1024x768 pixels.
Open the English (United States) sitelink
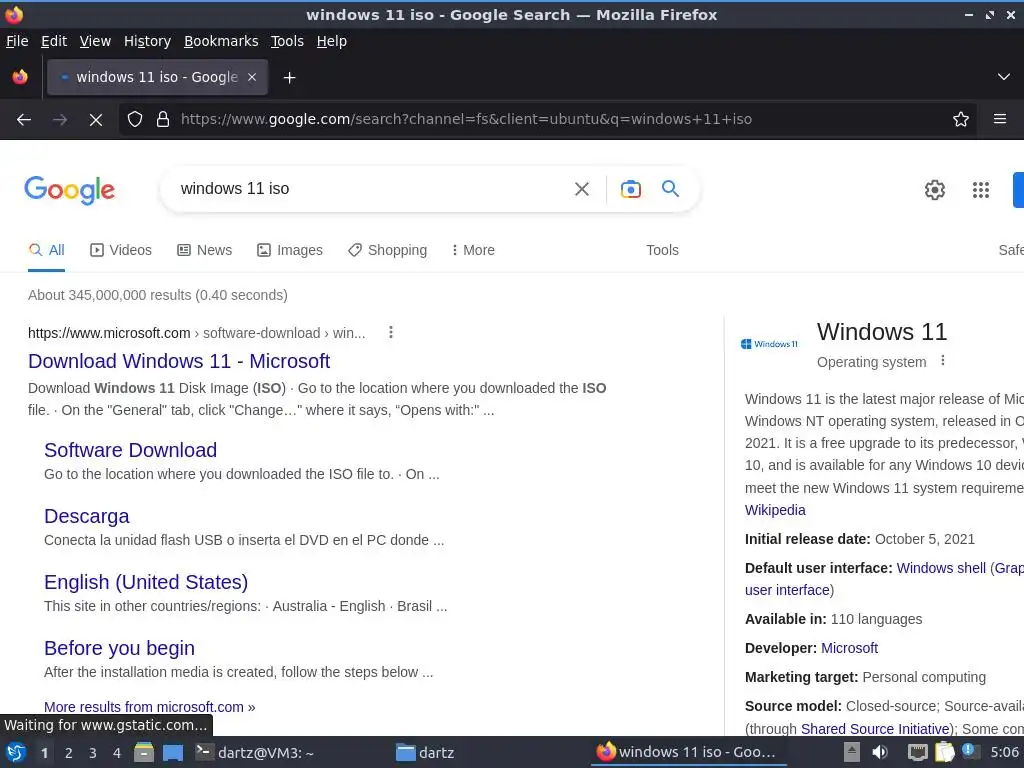click(x=146, y=582)
